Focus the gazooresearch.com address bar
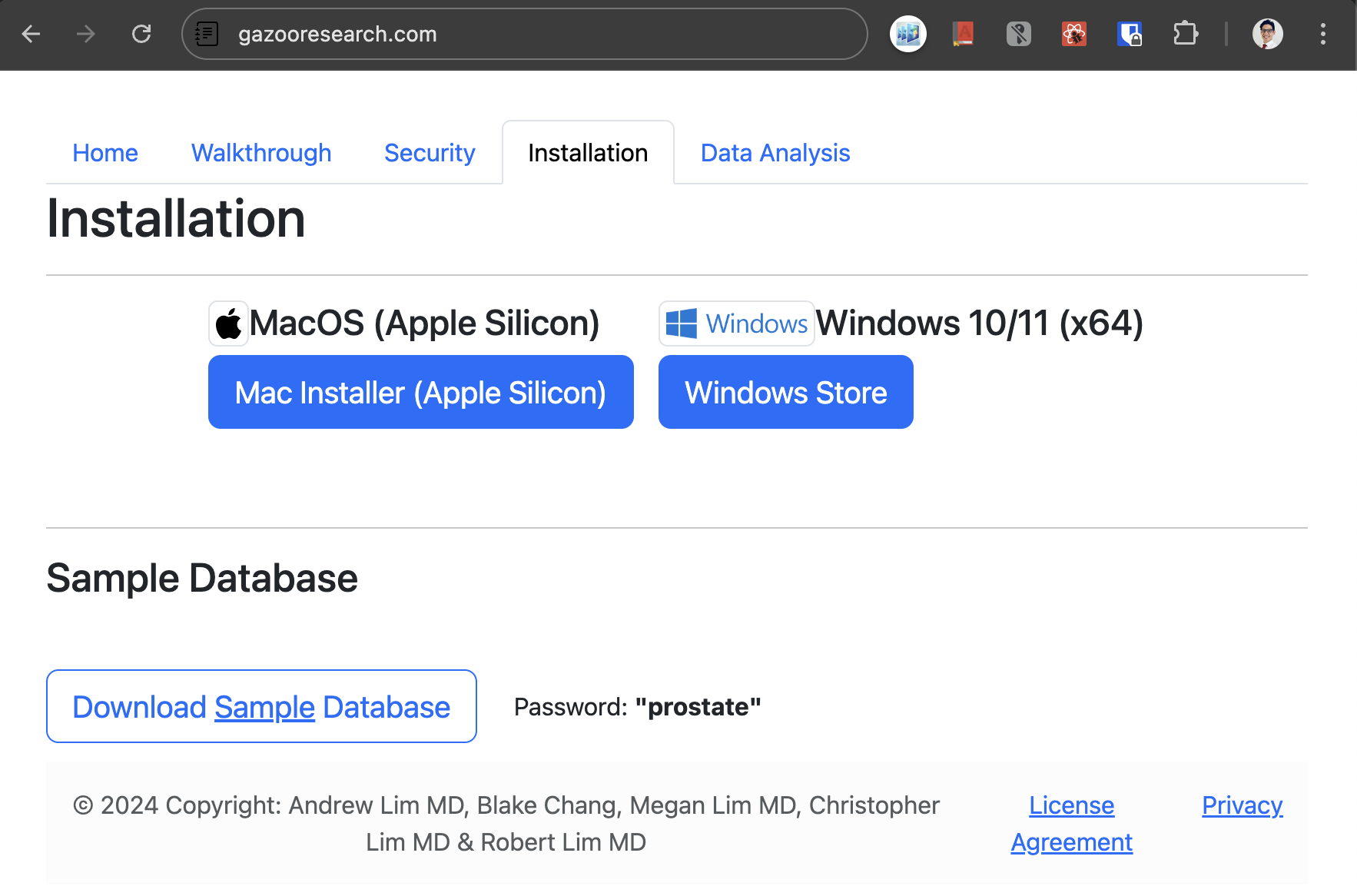This screenshot has height=896, width=1357. click(x=538, y=34)
